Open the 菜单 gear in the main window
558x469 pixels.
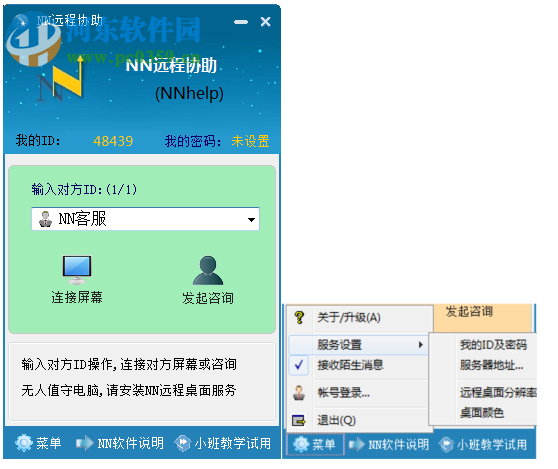tap(24, 443)
